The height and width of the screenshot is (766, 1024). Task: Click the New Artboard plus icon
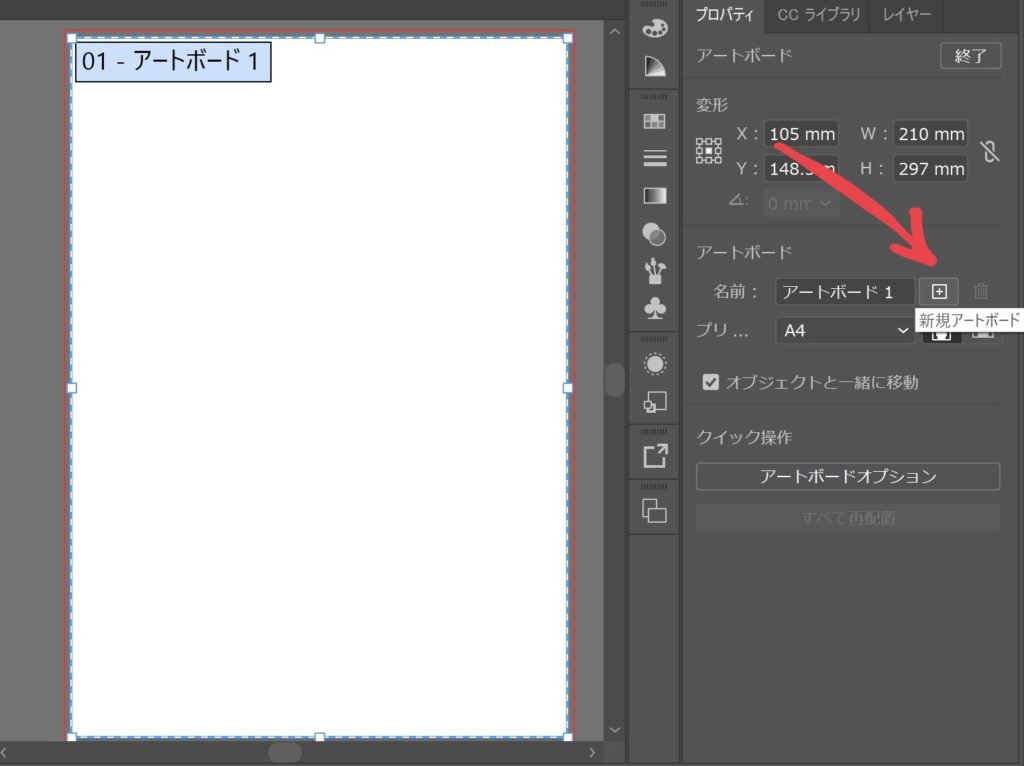click(939, 291)
